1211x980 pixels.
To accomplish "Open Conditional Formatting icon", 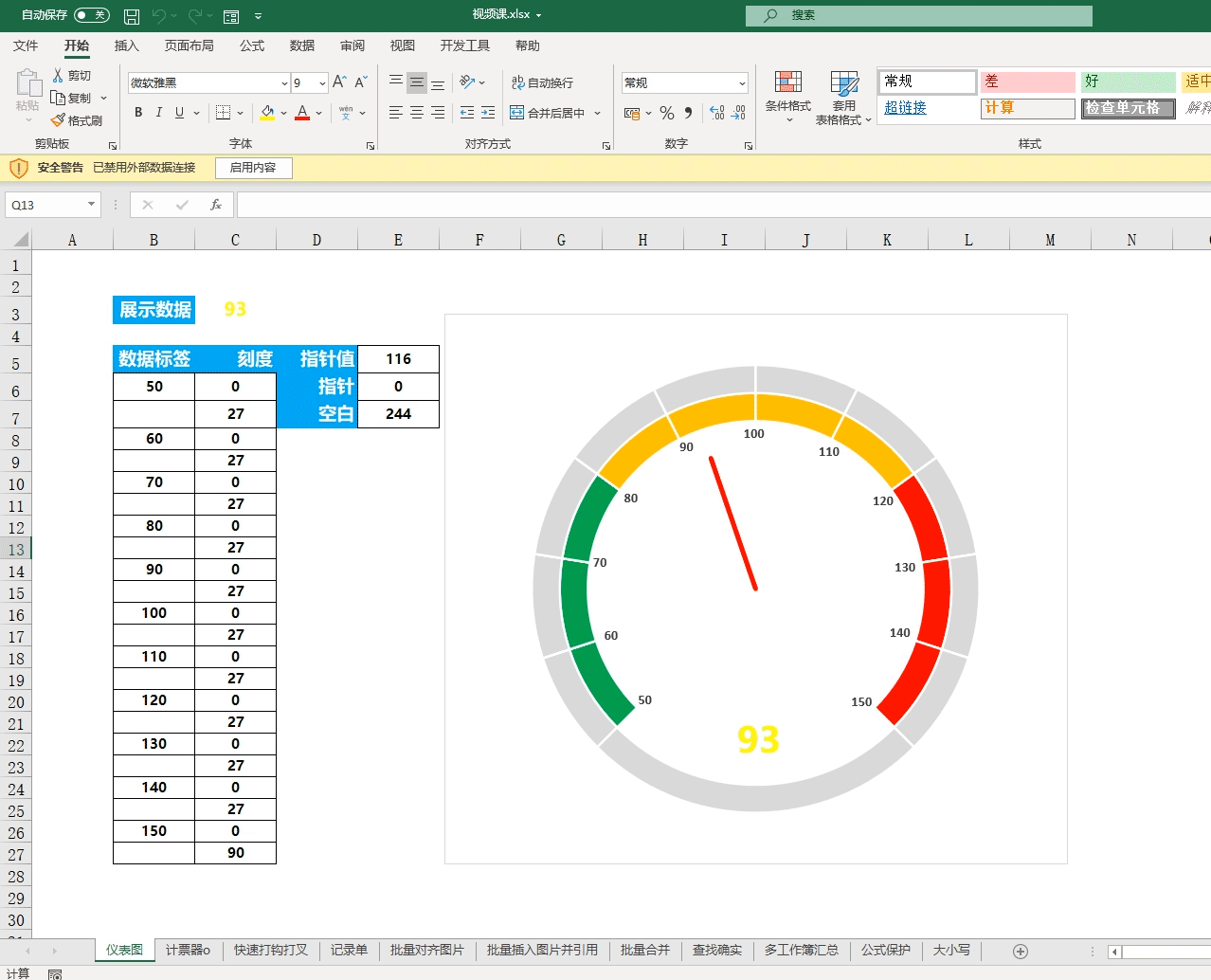I will click(x=788, y=82).
